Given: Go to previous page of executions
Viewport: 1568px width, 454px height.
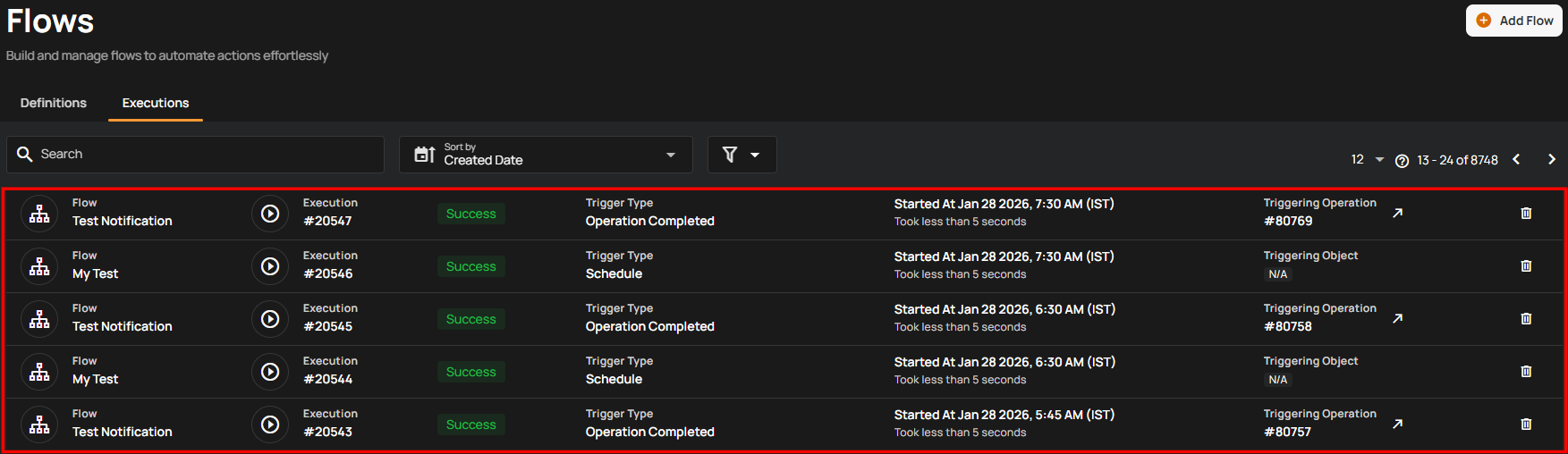Looking at the screenshot, I should (x=1516, y=160).
